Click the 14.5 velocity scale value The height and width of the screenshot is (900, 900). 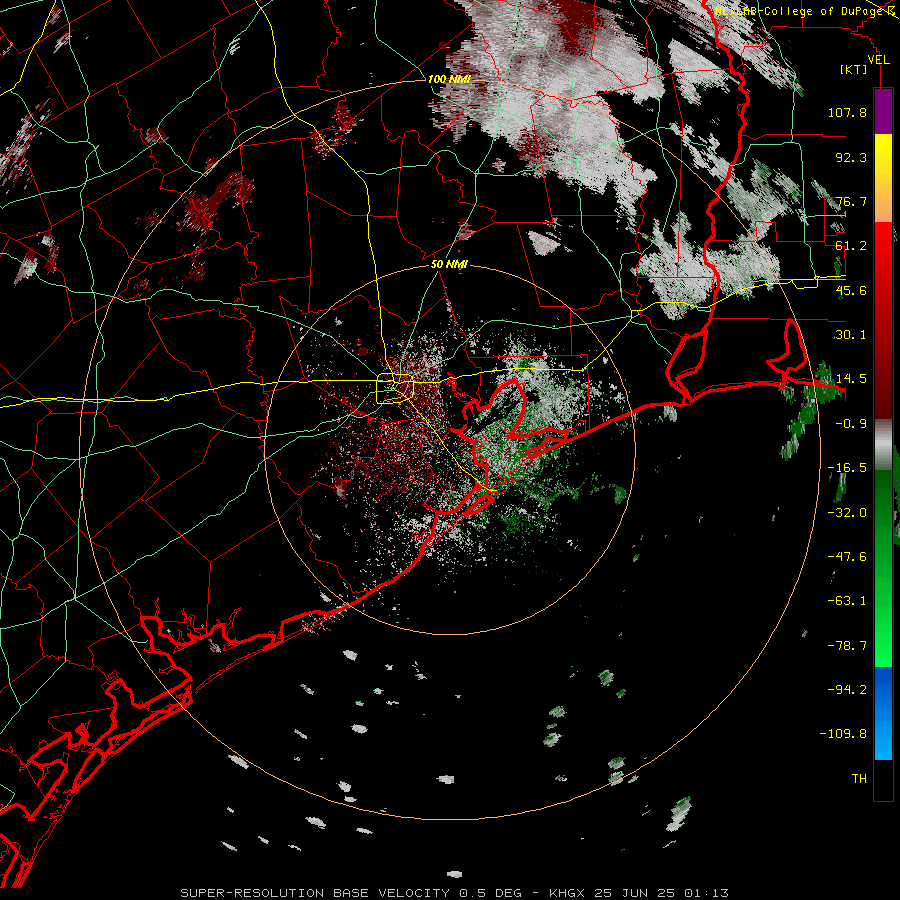pos(851,379)
